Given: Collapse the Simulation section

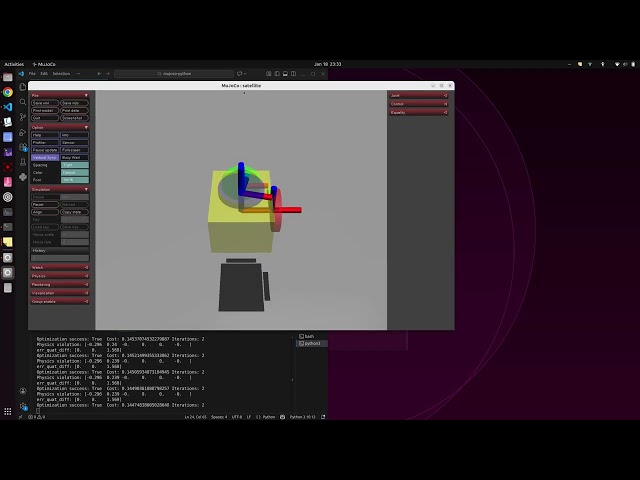Looking at the screenshot, I should coord(60,189).
